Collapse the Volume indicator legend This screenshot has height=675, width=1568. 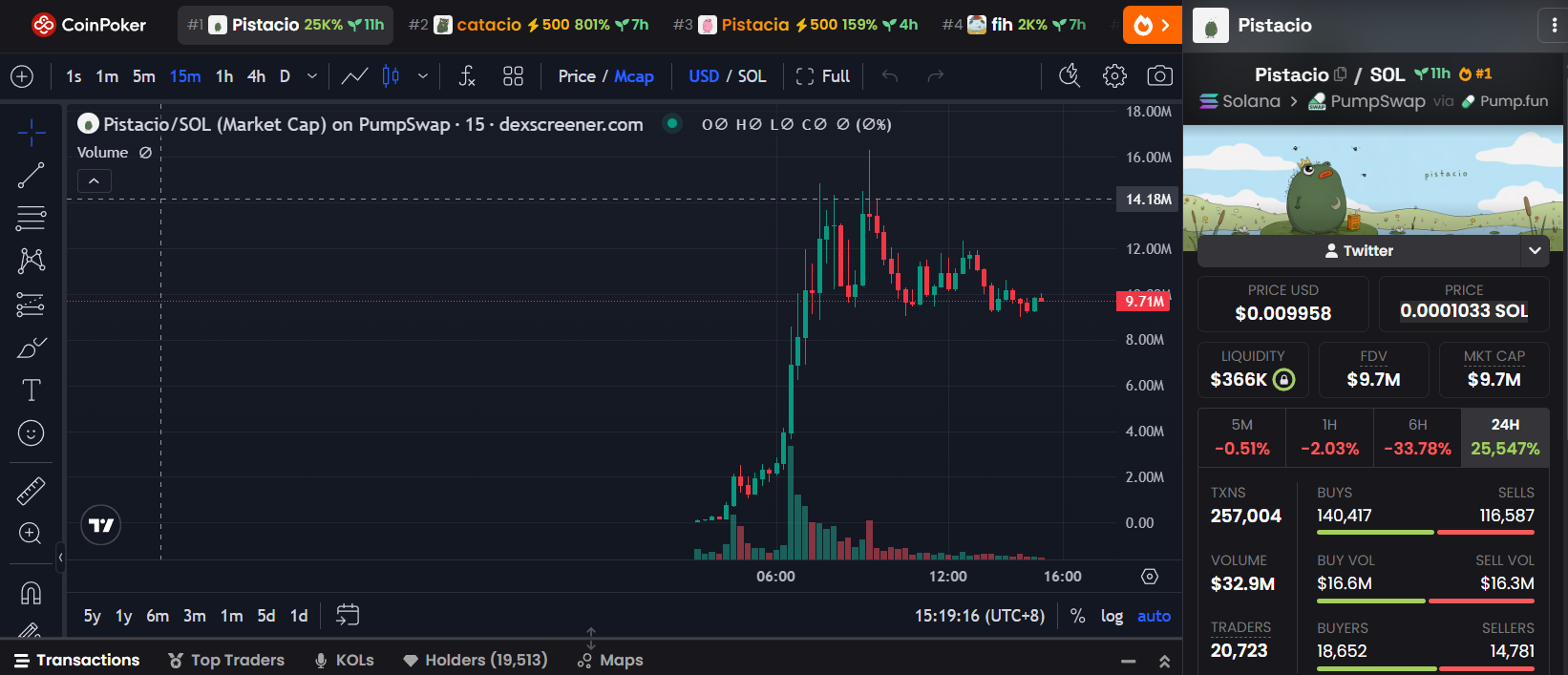pos(94,180)
